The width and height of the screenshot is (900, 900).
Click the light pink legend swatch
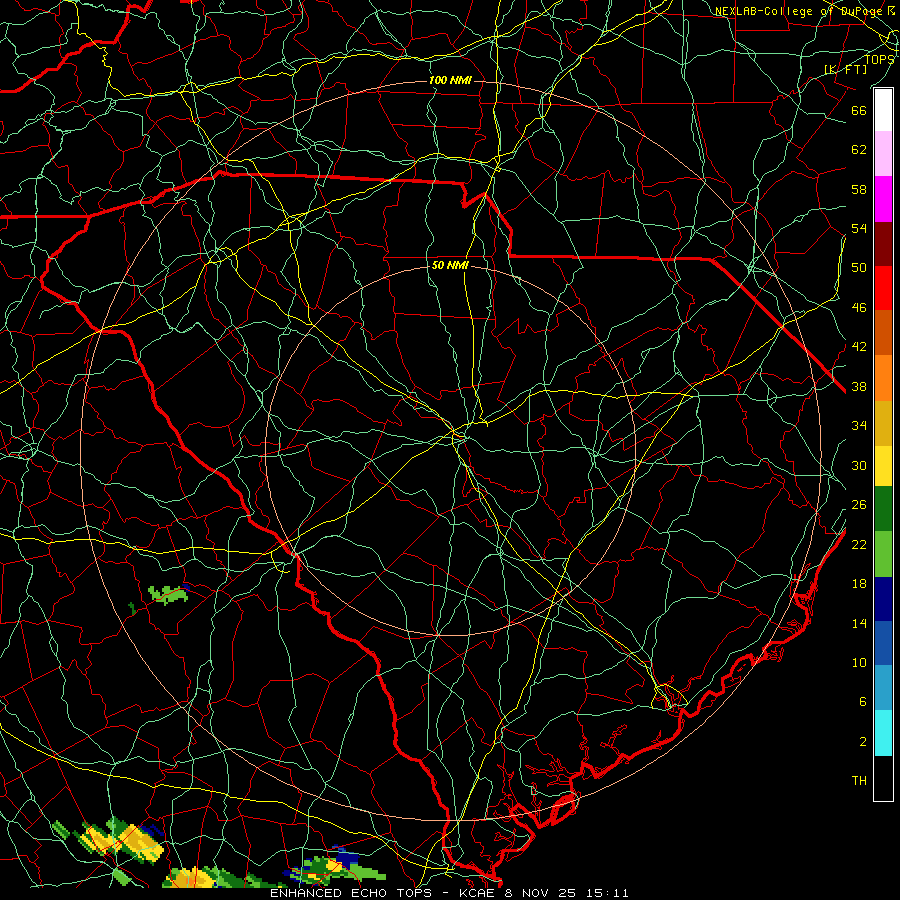(883, 153)
